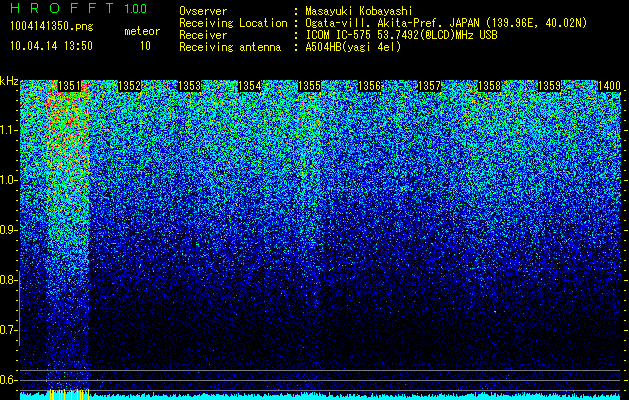Click the 1353 time marker

point(189,86)
